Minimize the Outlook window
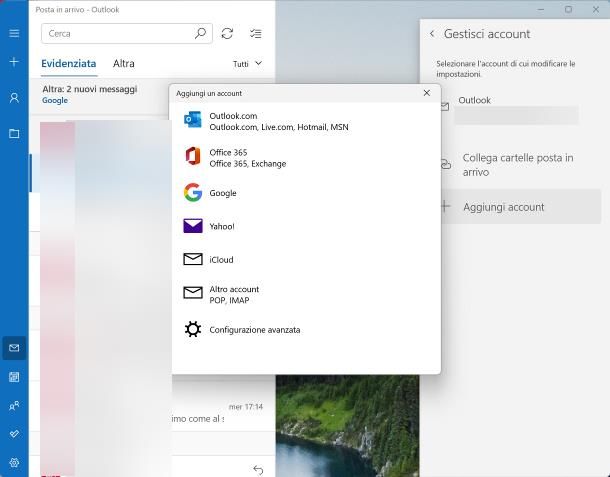 tap(541, 9)
